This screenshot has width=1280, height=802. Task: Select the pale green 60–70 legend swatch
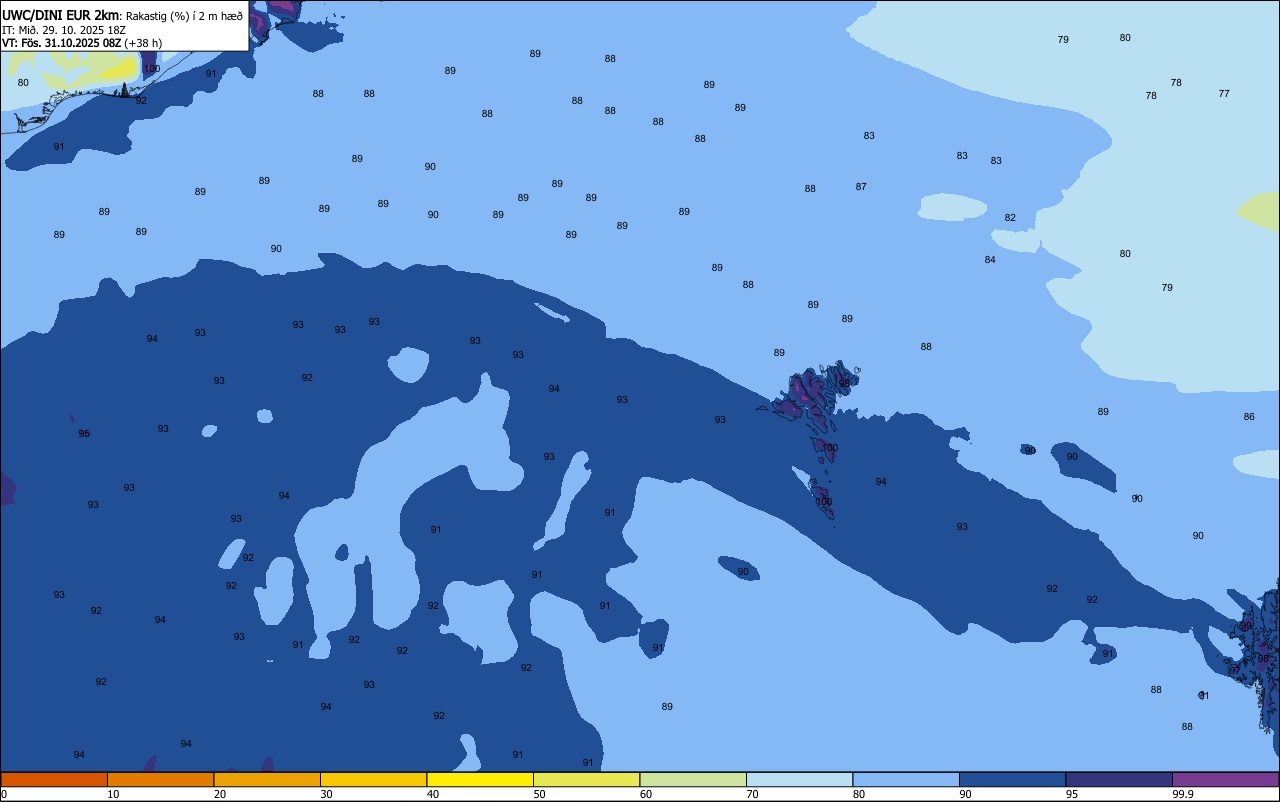pos(693,779)
